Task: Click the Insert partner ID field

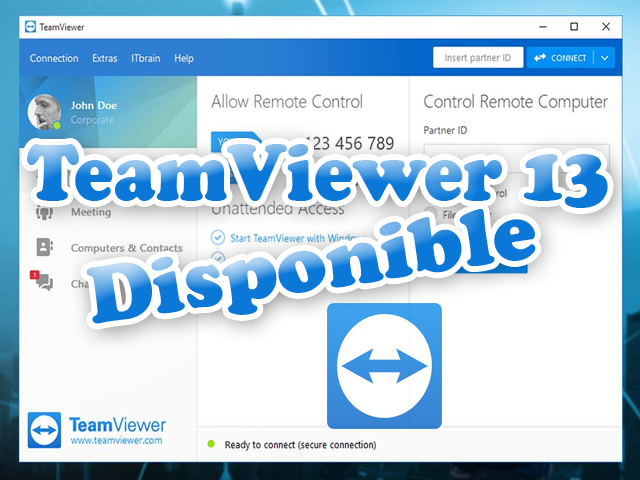Action: tap(478, 58)
